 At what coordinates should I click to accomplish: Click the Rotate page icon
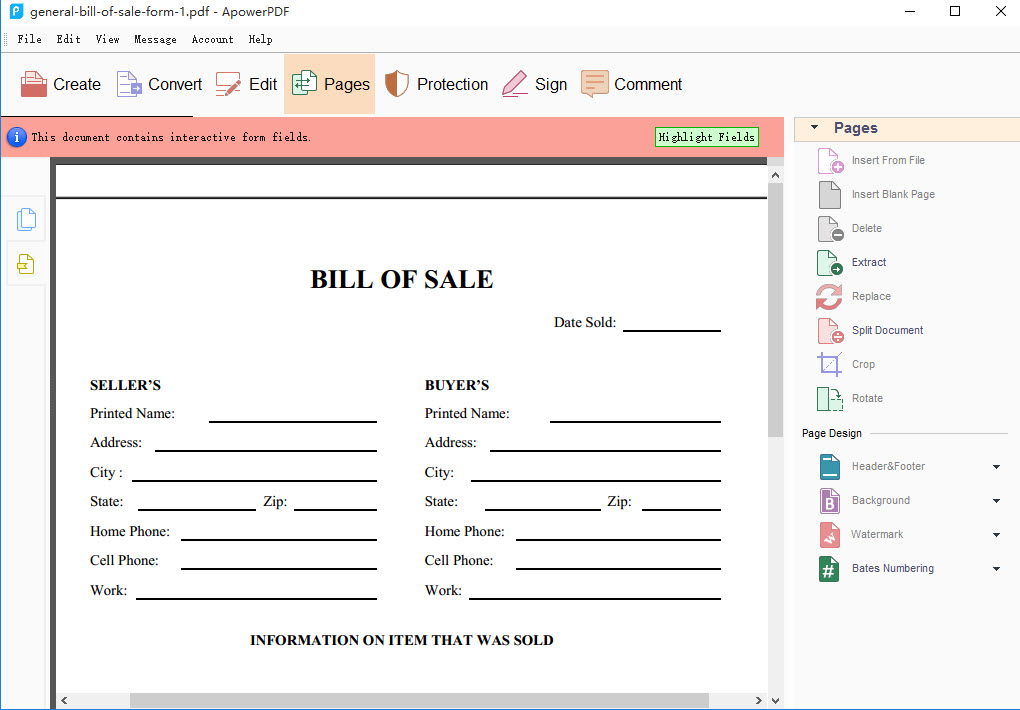coord(829,398)
